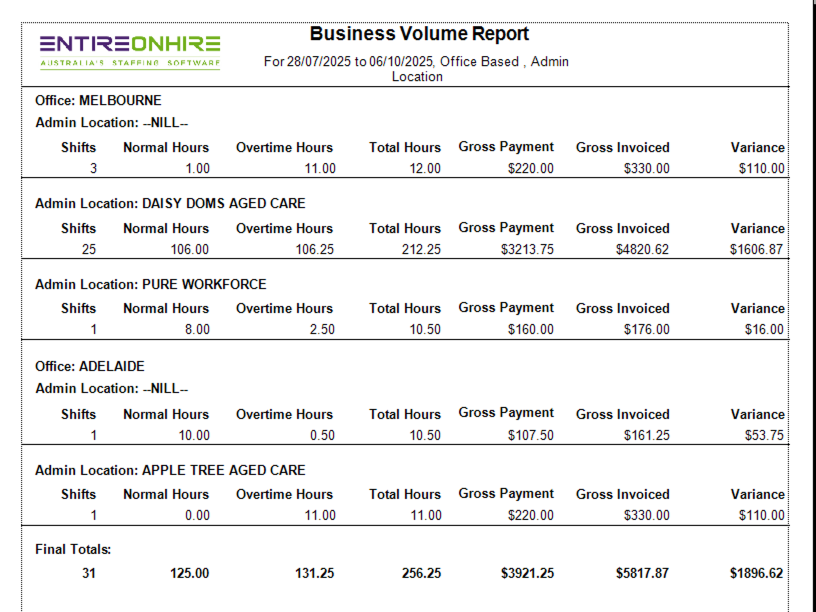The height and width of the screenshot is (612, 816).
Task: Select final total variance $1896.62
Action: [x=757, y=574]
